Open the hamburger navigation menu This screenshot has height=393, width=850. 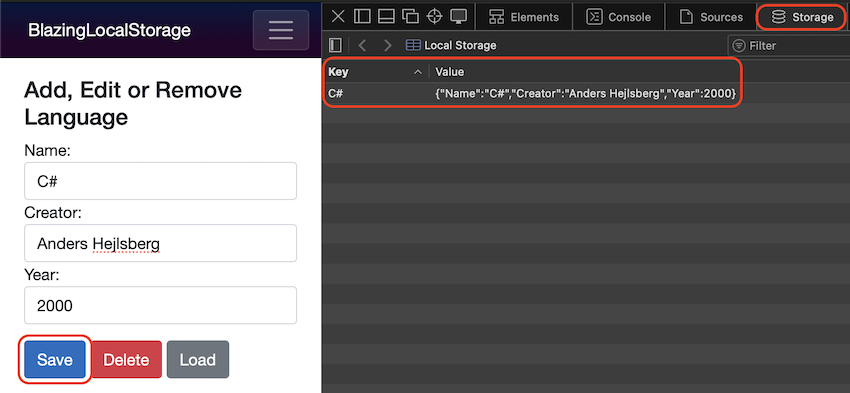(281, 30)
